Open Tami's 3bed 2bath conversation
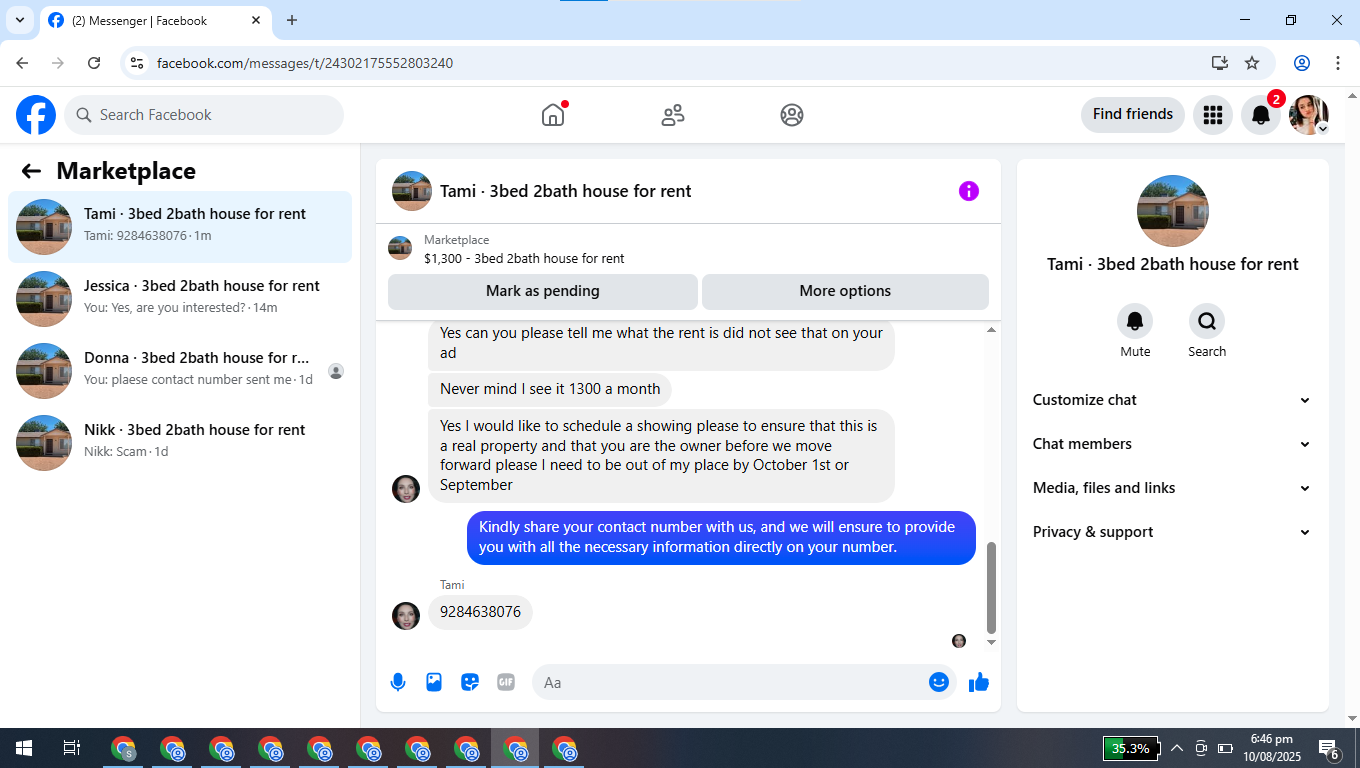 click(x=180, y=227)
